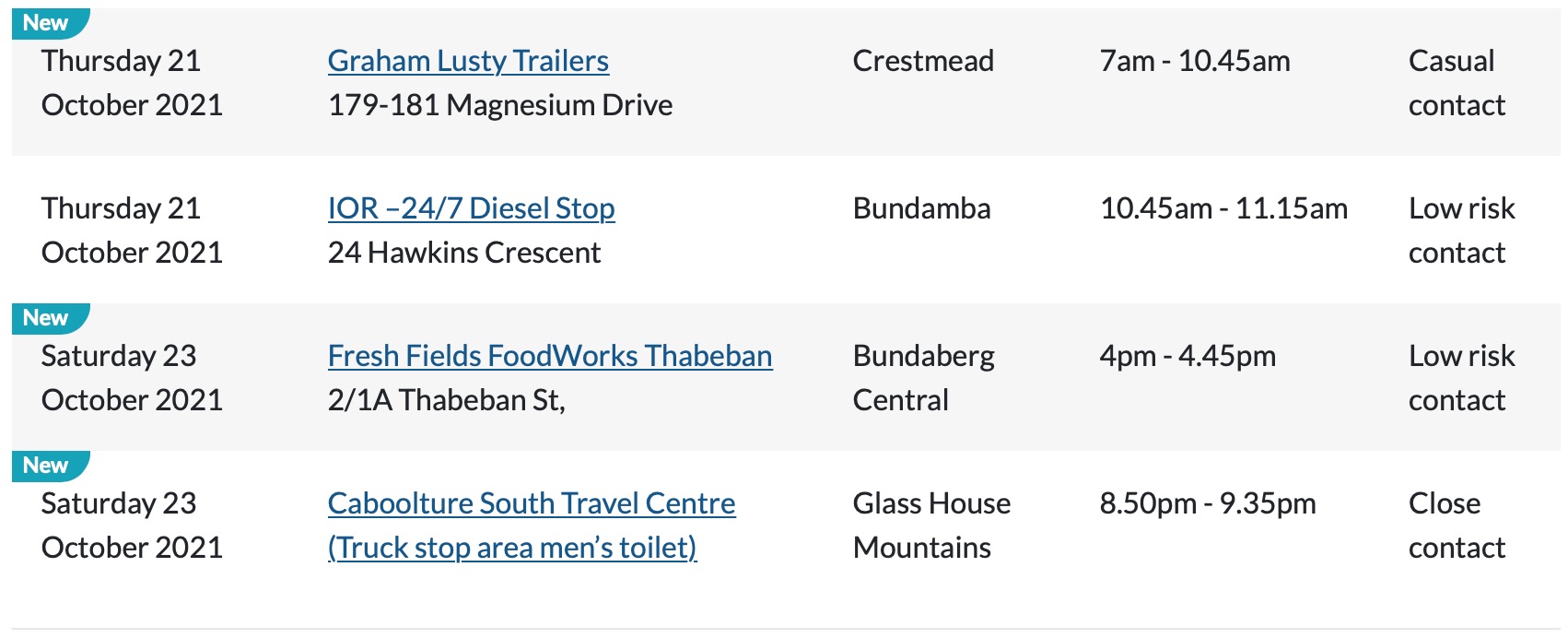Click the Casual contact type cell
The width and height of the screenshot is (1568, 638).
(1457, 83)
